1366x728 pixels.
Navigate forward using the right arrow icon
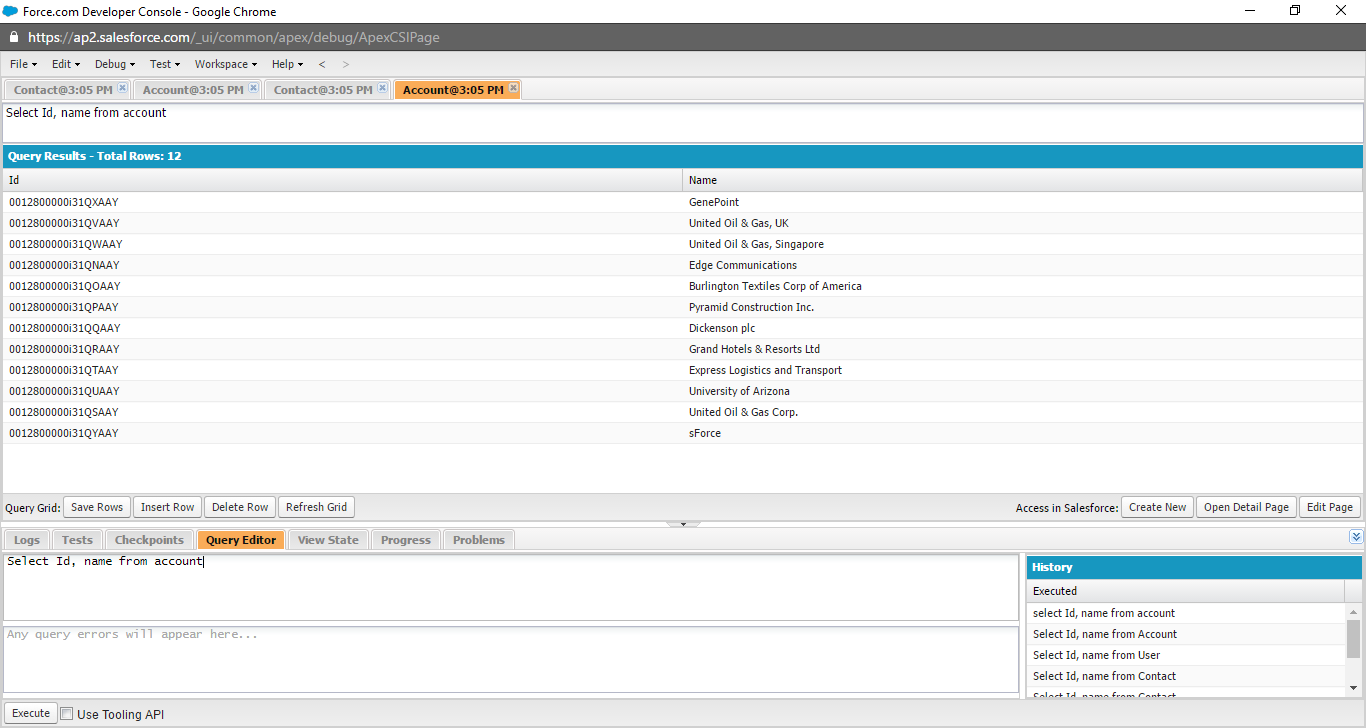(345, 63)
